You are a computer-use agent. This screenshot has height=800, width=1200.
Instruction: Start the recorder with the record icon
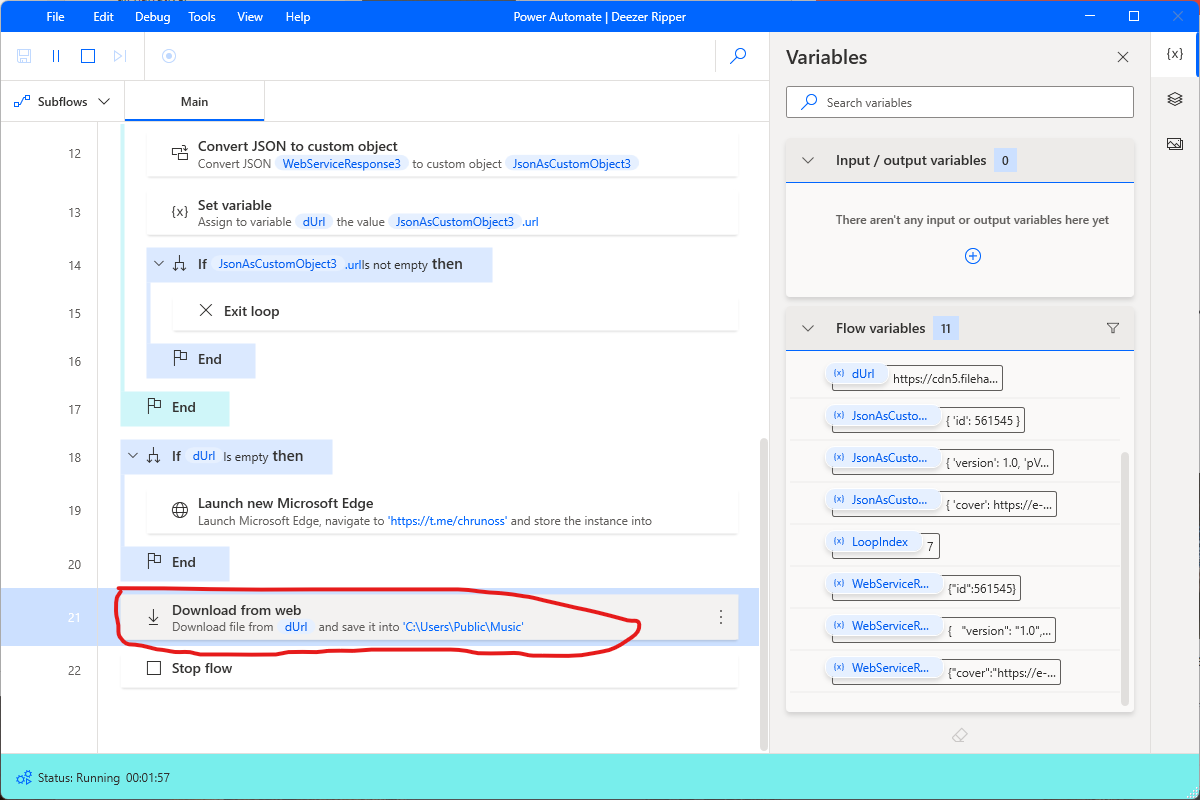coord(168,57)
